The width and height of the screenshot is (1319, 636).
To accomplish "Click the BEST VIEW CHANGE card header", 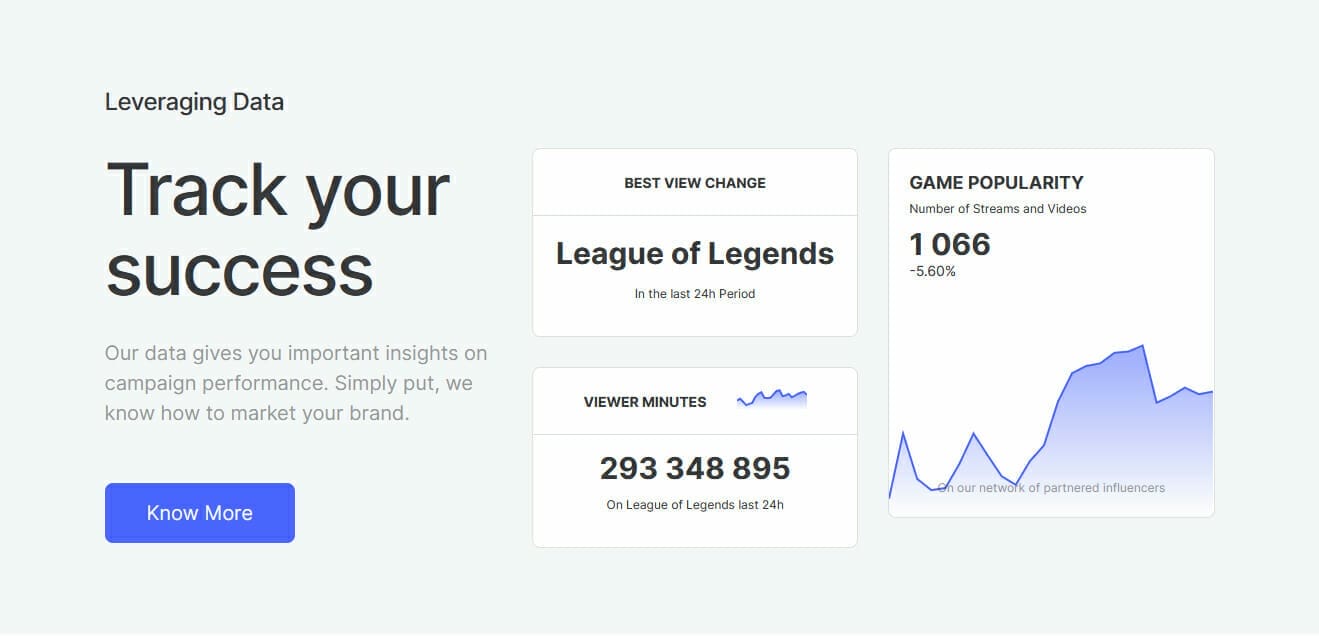I will [x=694, y=183].
